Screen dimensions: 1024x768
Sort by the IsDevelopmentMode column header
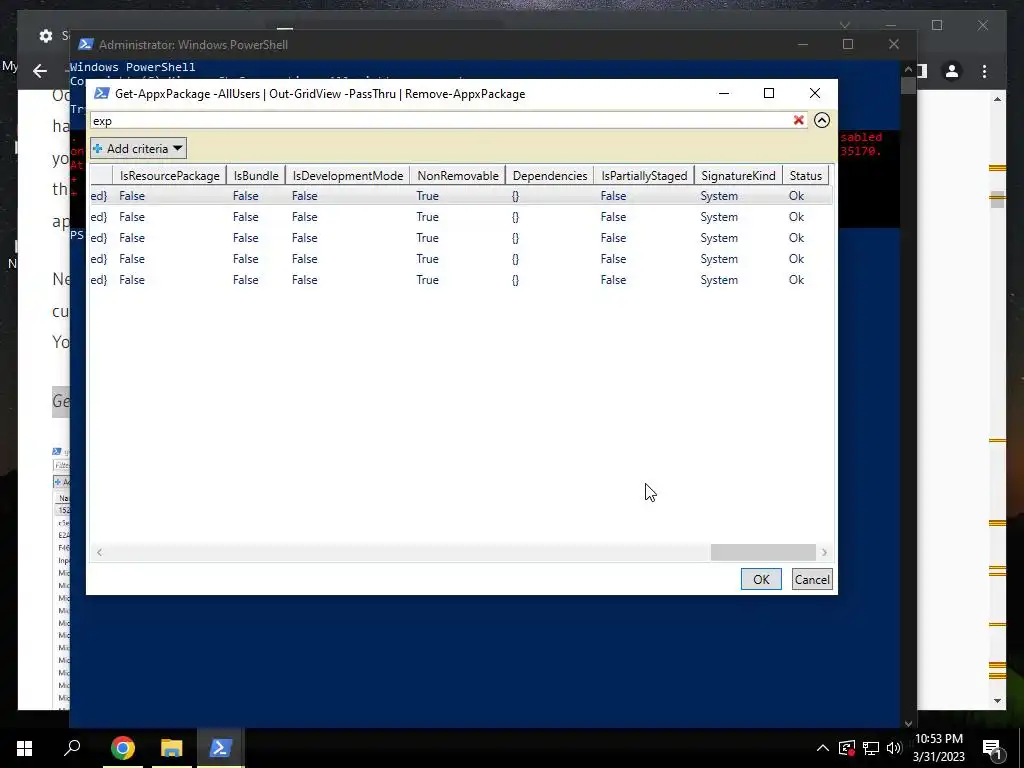click(x=347, y=176)
